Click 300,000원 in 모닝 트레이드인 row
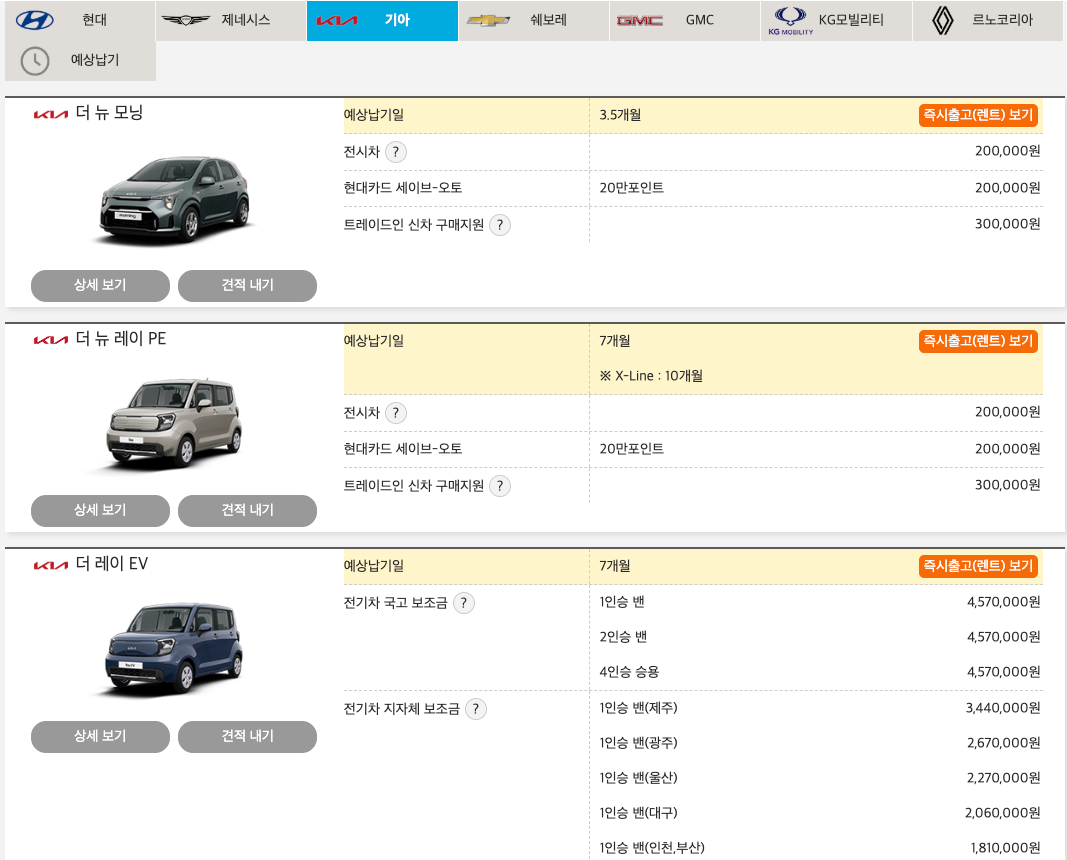1067x860 pixels. 1008,224
